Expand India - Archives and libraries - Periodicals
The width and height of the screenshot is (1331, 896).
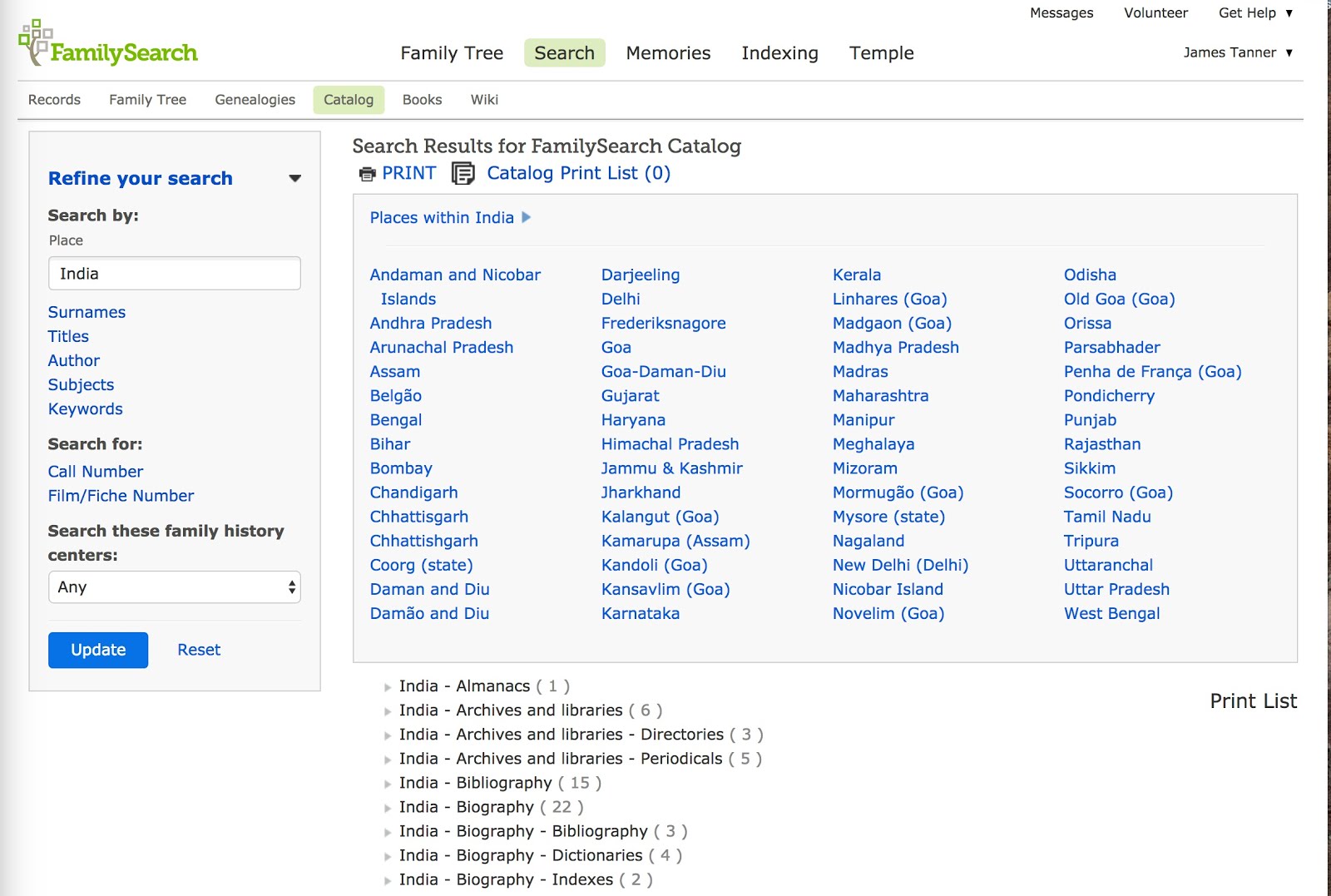(388, 760)
